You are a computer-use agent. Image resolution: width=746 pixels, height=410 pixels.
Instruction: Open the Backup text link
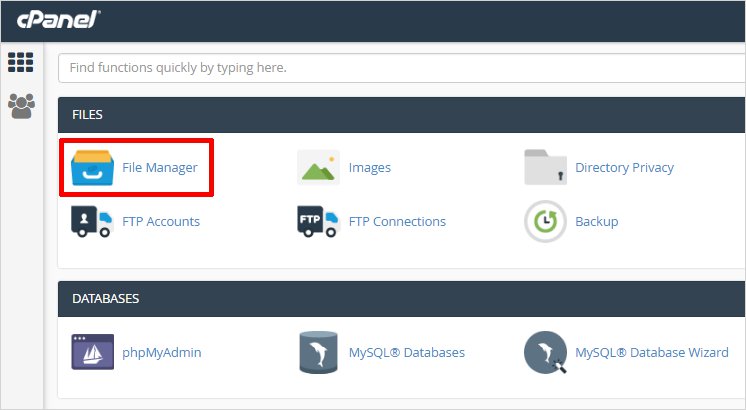pyautogui.click(x=596, y=221)
